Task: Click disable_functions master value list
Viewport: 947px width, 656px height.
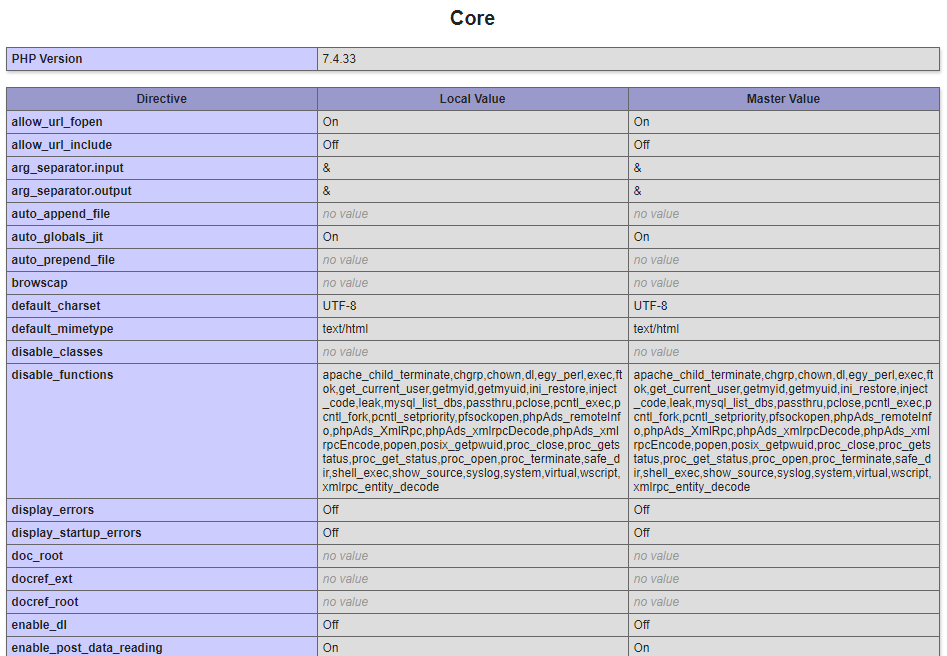Action: click(x=783, y=431)
